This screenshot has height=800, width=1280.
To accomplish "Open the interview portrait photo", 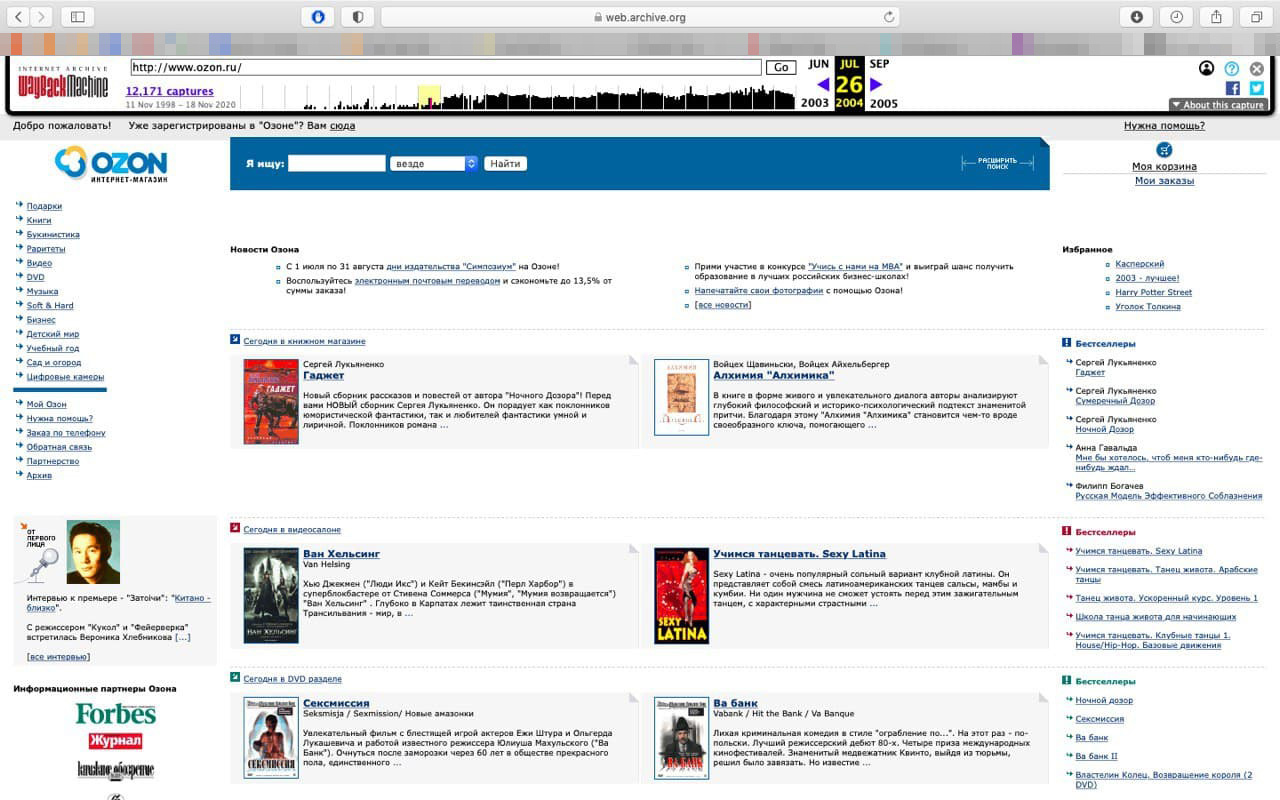I will [93, 552].
